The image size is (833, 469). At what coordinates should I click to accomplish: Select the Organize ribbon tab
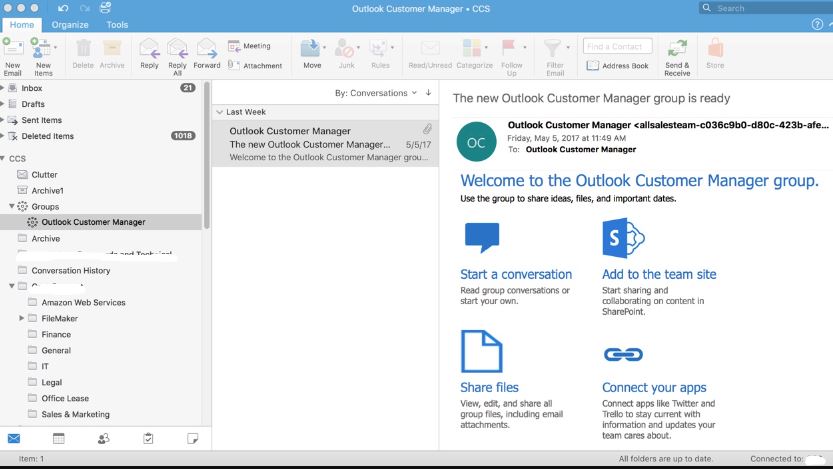point(70,24)
